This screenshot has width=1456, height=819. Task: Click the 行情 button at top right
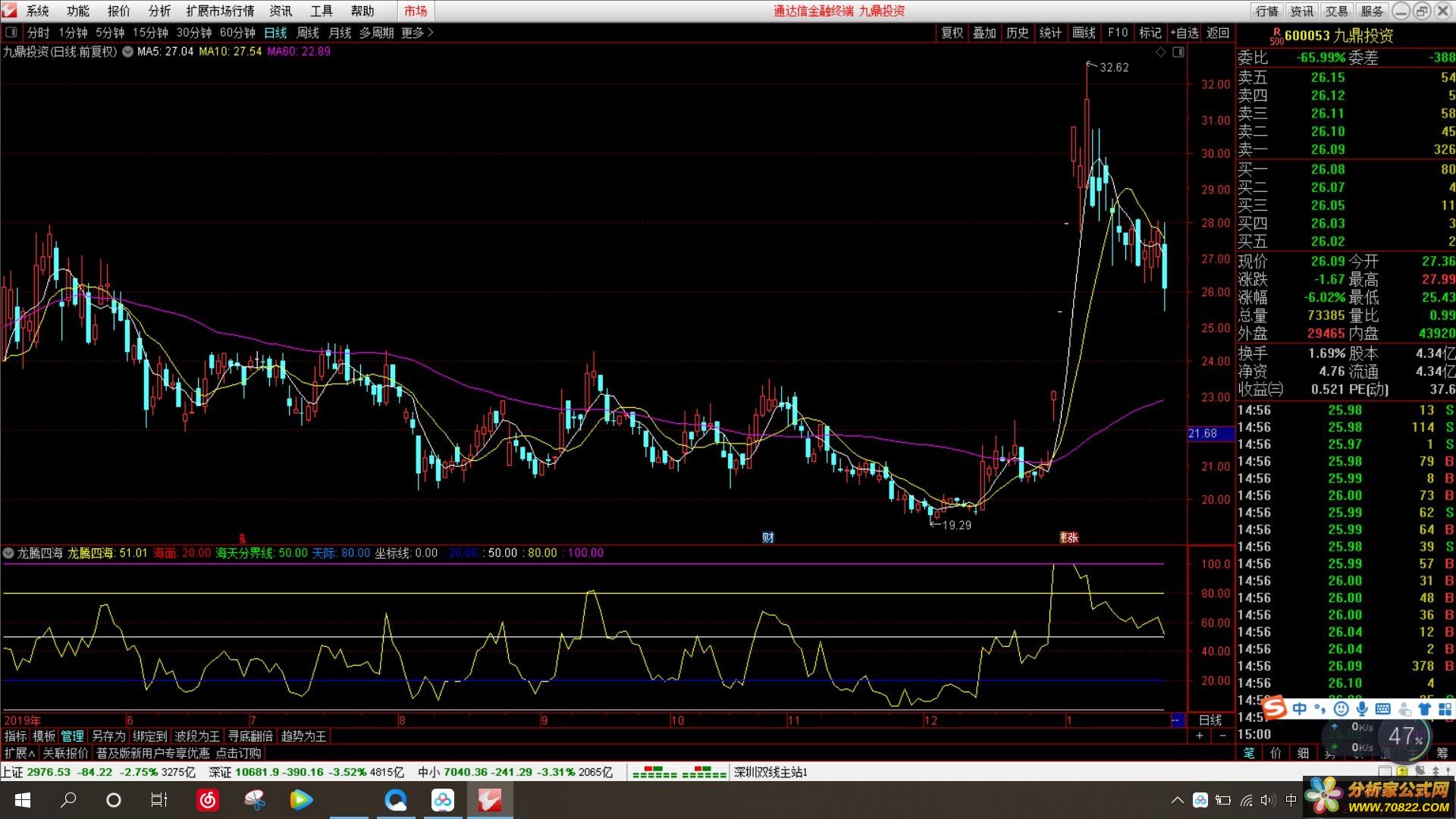pos(1267,11)
